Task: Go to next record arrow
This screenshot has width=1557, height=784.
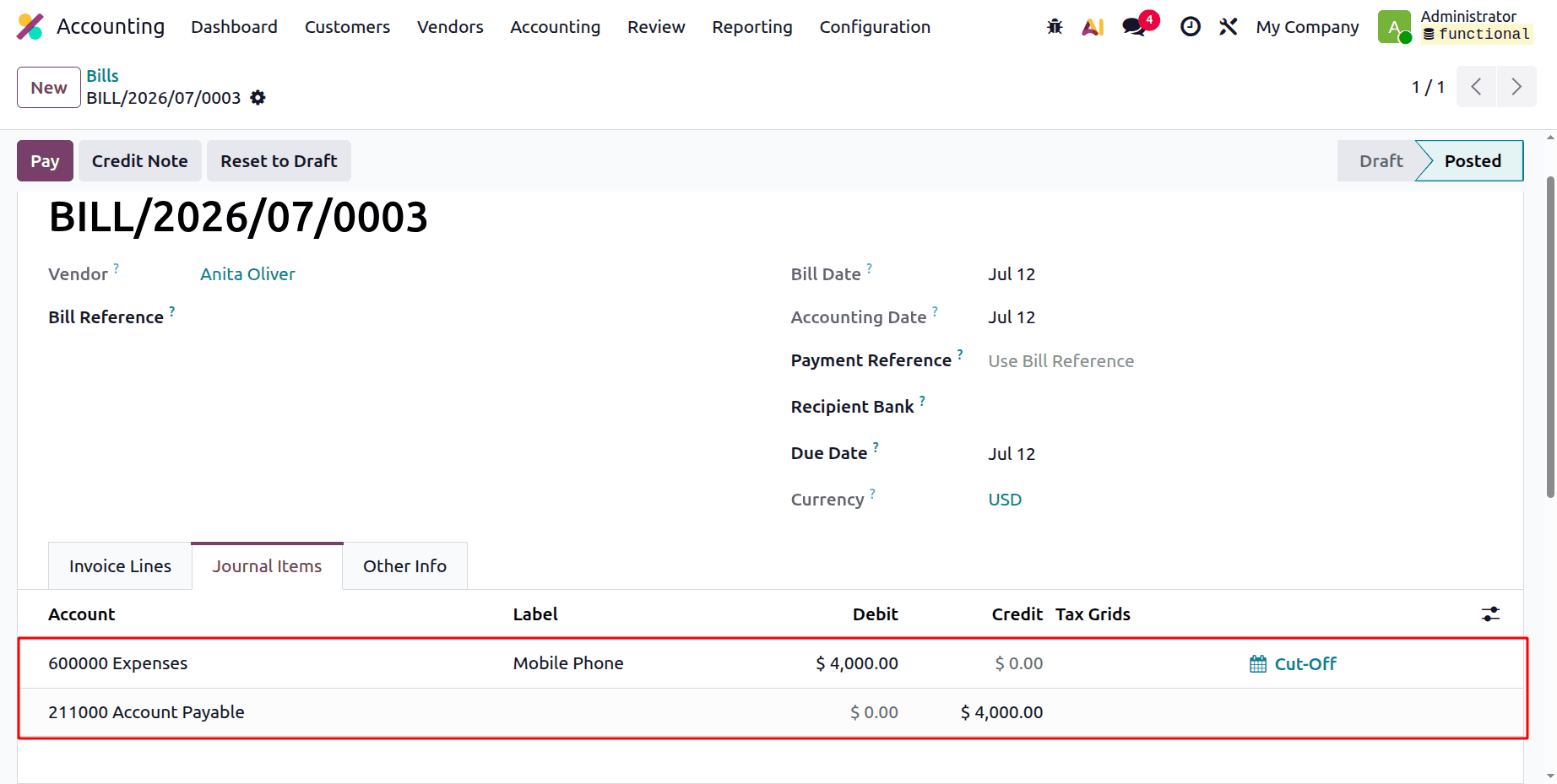Action: pos(1516,87)
